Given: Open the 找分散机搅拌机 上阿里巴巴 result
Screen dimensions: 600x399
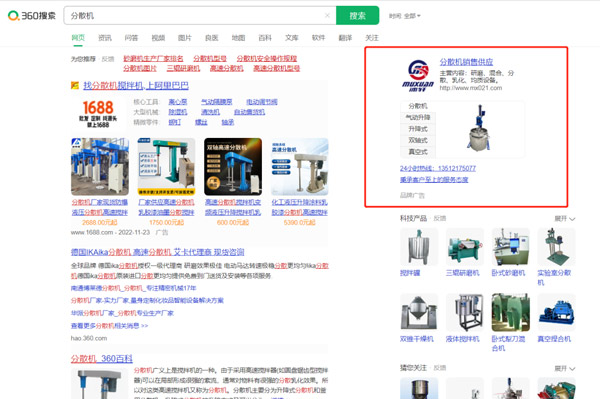Looking at the screenshot, I should pos(136,85).
